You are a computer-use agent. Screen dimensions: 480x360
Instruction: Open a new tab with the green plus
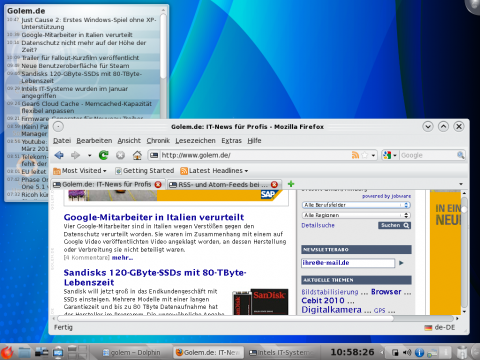pyautogui.click(x=291, y=184)
